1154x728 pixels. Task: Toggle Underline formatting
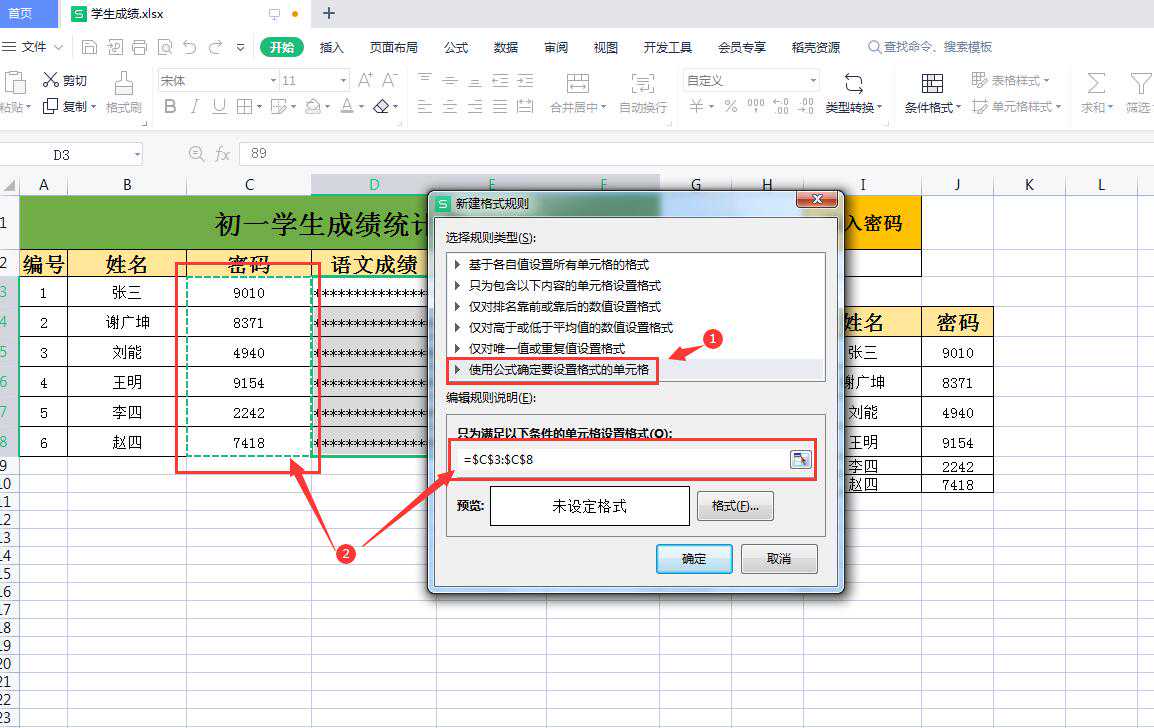(219, 106)
